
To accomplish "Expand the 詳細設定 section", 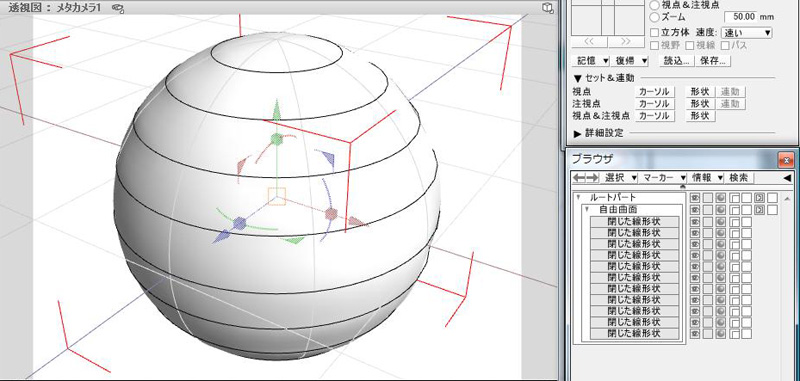I will pos(578,133).
